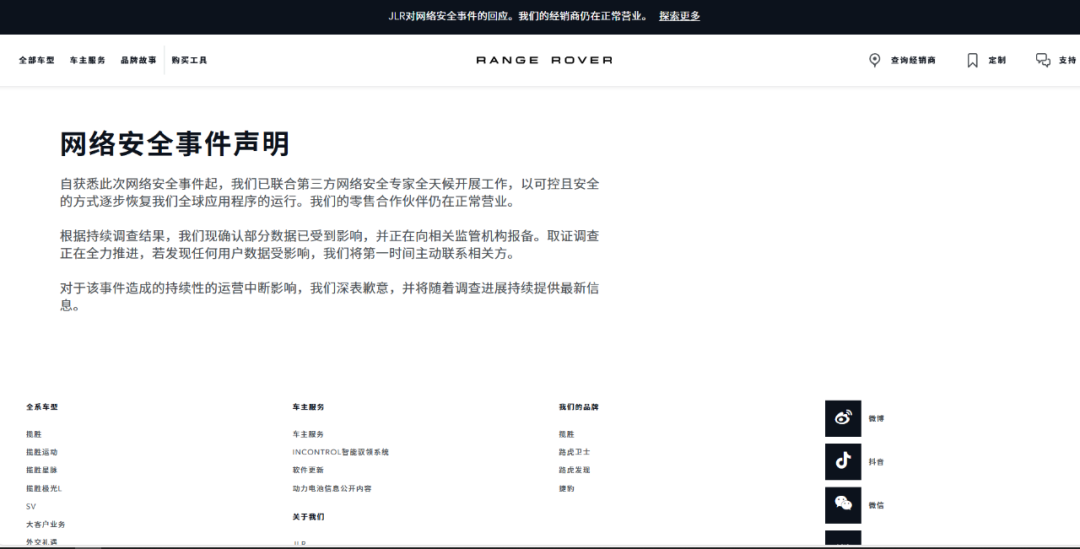Open the Douyin social icon tile
Screen dimensions: 1080x549
(x=843, y=462)
